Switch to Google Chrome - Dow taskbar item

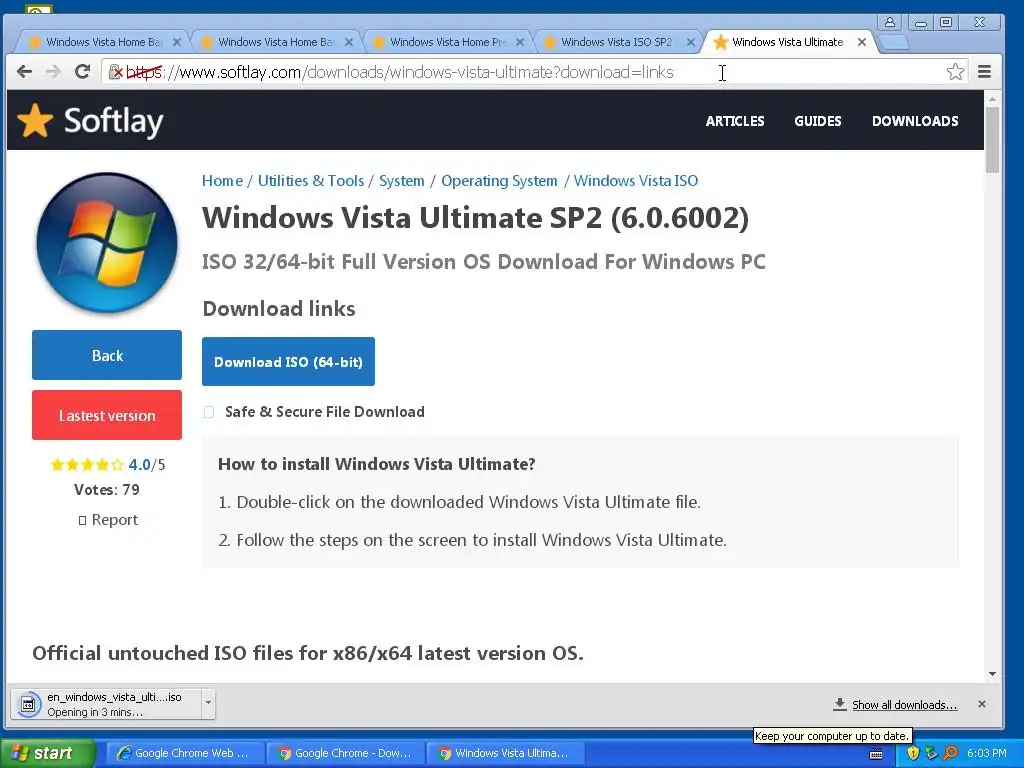pos(345,753)
